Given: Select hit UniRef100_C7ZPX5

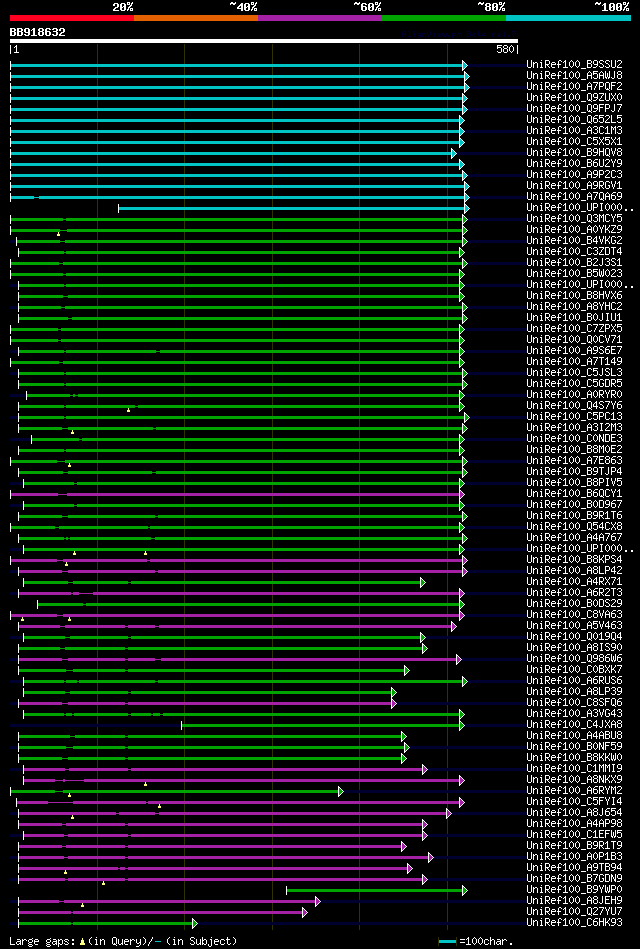Looking at the screenshot, I should point(574,329).
